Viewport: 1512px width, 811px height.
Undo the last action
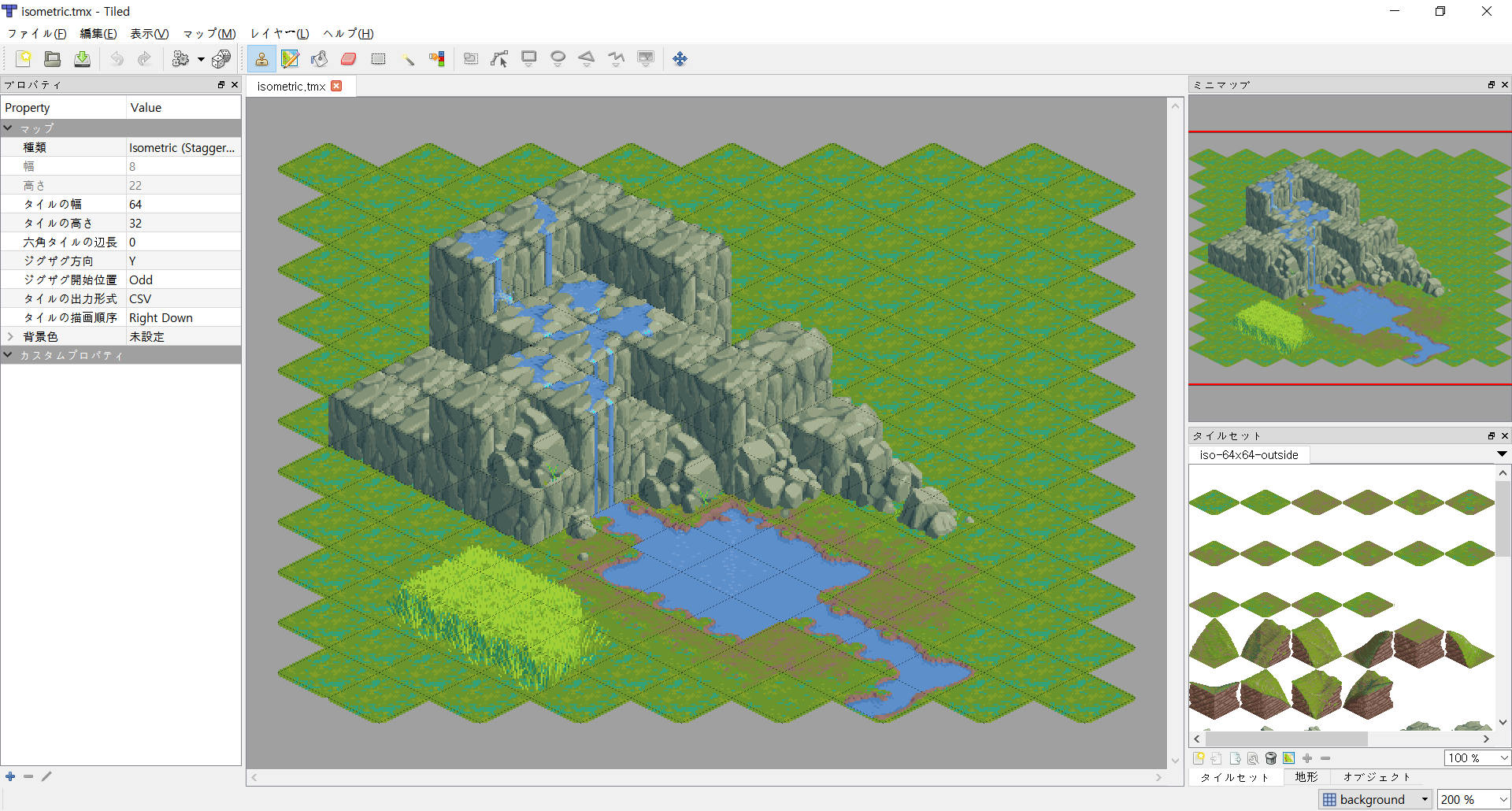point(117,59)
